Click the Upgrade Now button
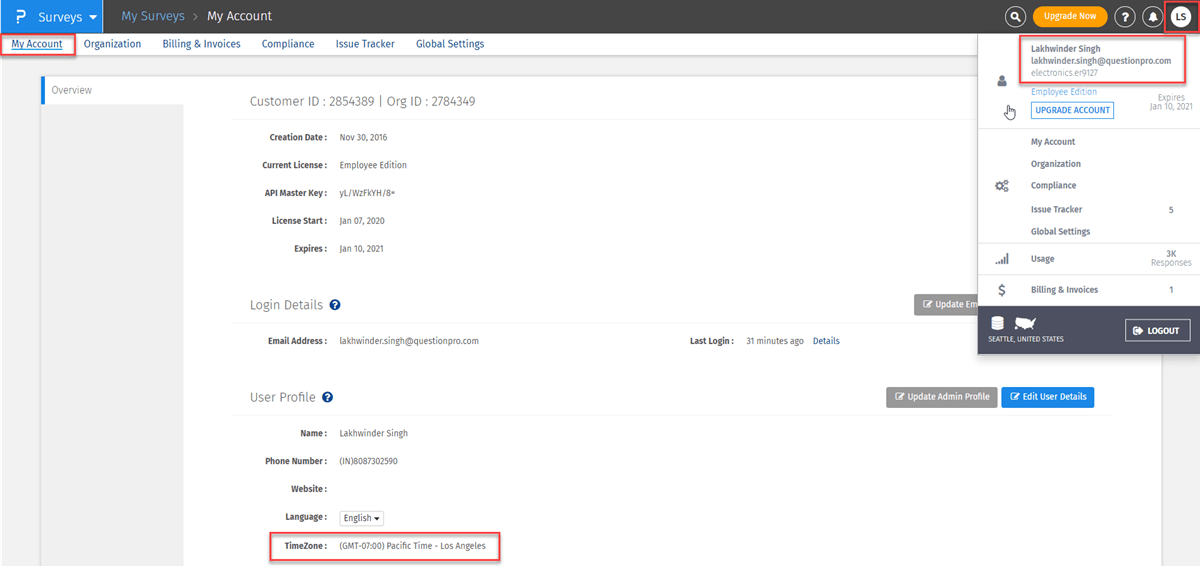The width and height of the screenshot is (1200, 566). (x=1069, y=17)
